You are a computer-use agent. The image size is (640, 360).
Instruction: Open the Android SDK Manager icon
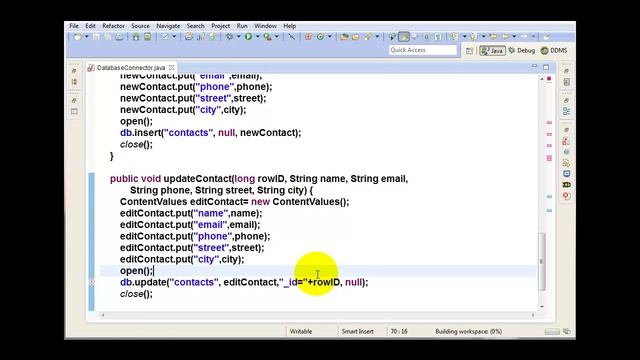click(x=136, y=37)
